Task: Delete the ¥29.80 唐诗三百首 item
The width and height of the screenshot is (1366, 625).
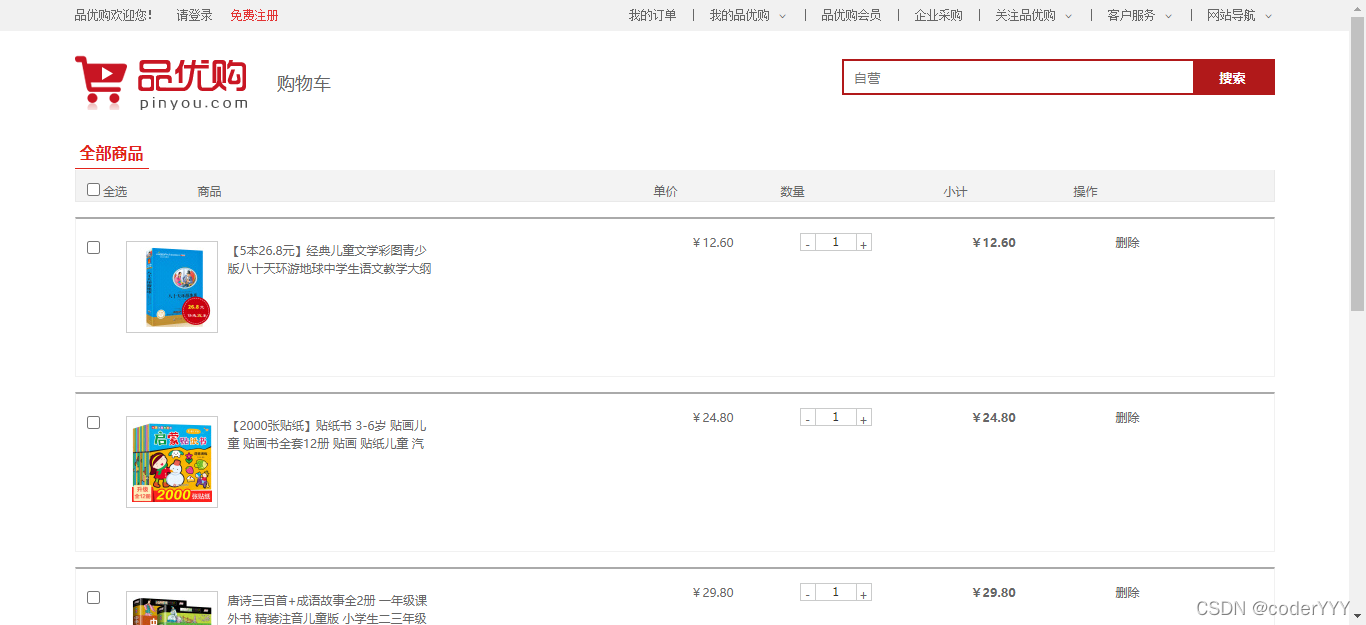Action: click(x=1127, y=592)
